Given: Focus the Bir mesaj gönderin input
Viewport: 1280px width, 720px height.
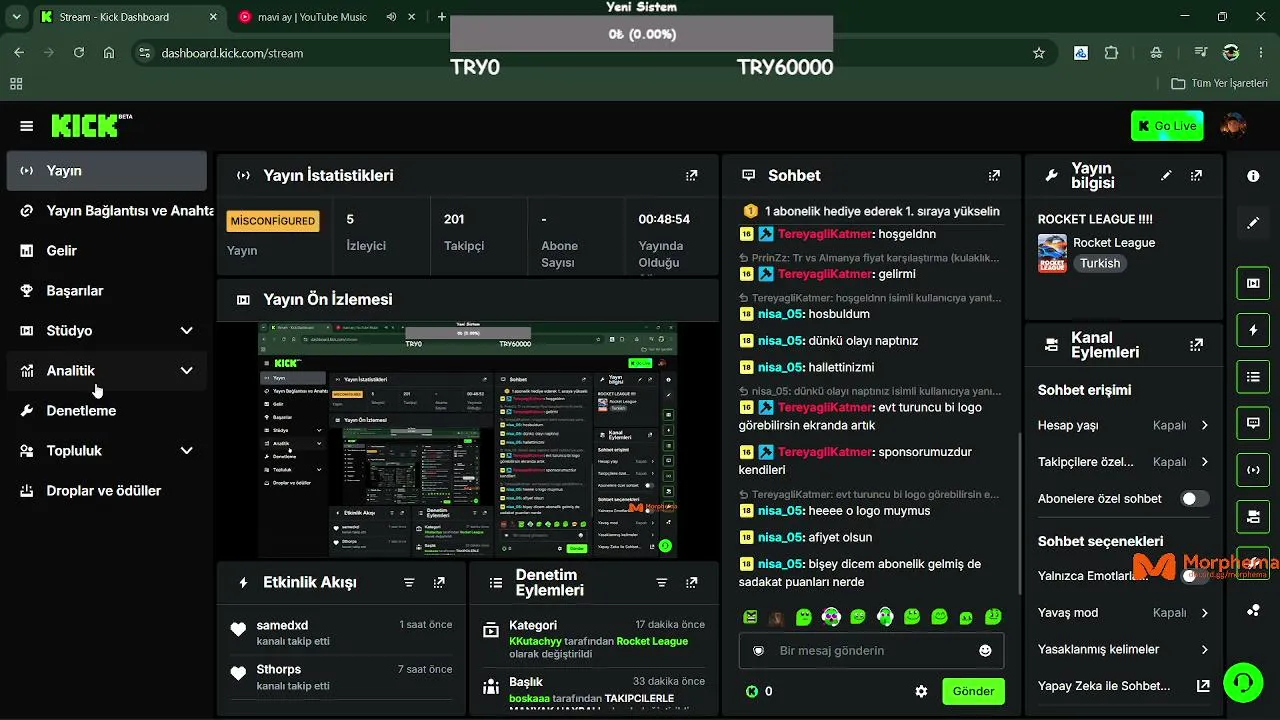Looking at the screenshot, I should coord(871,650).
